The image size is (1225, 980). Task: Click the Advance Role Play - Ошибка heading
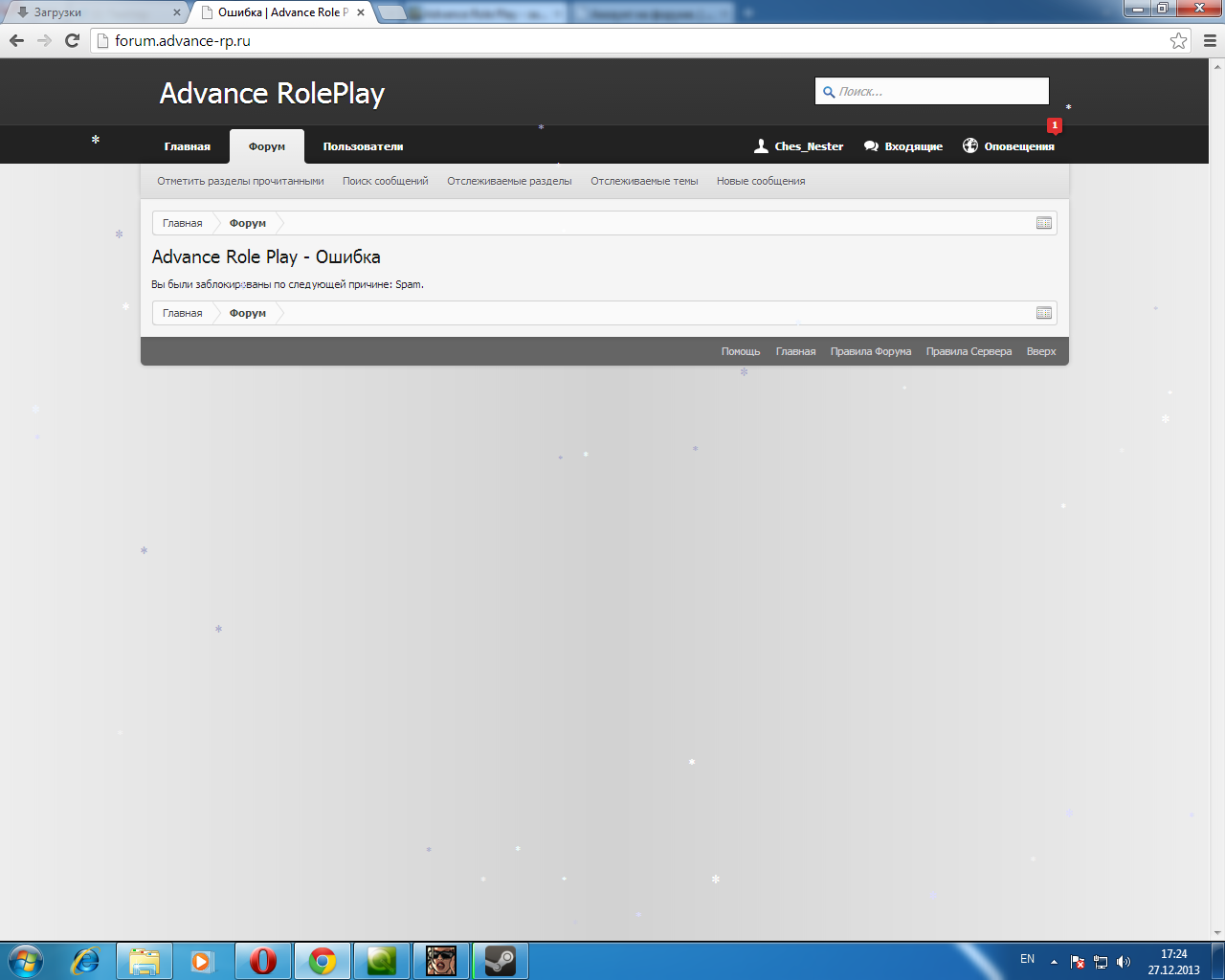(x=266, y=256)
